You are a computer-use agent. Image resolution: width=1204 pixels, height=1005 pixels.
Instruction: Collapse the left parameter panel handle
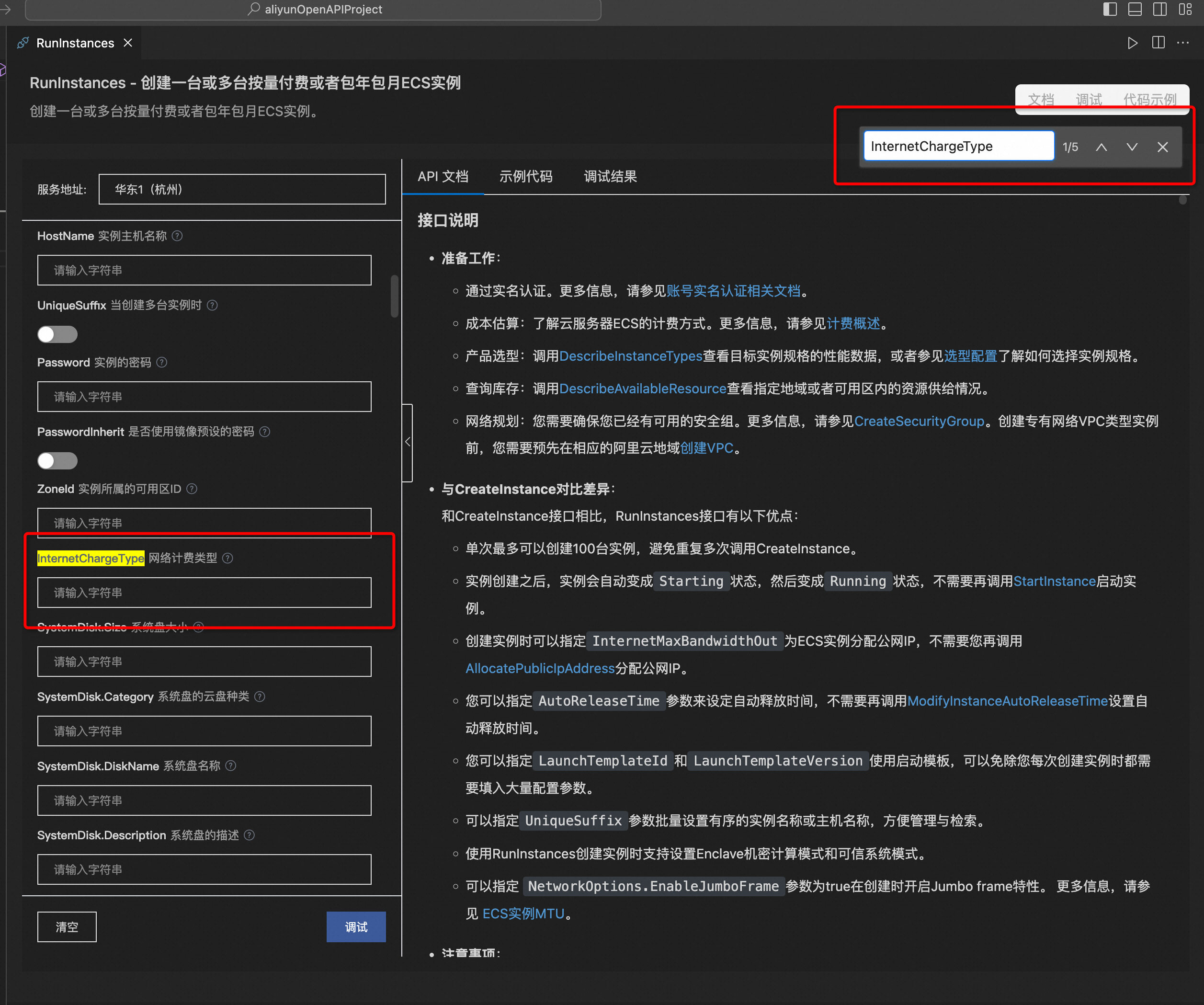pos(408,442)
